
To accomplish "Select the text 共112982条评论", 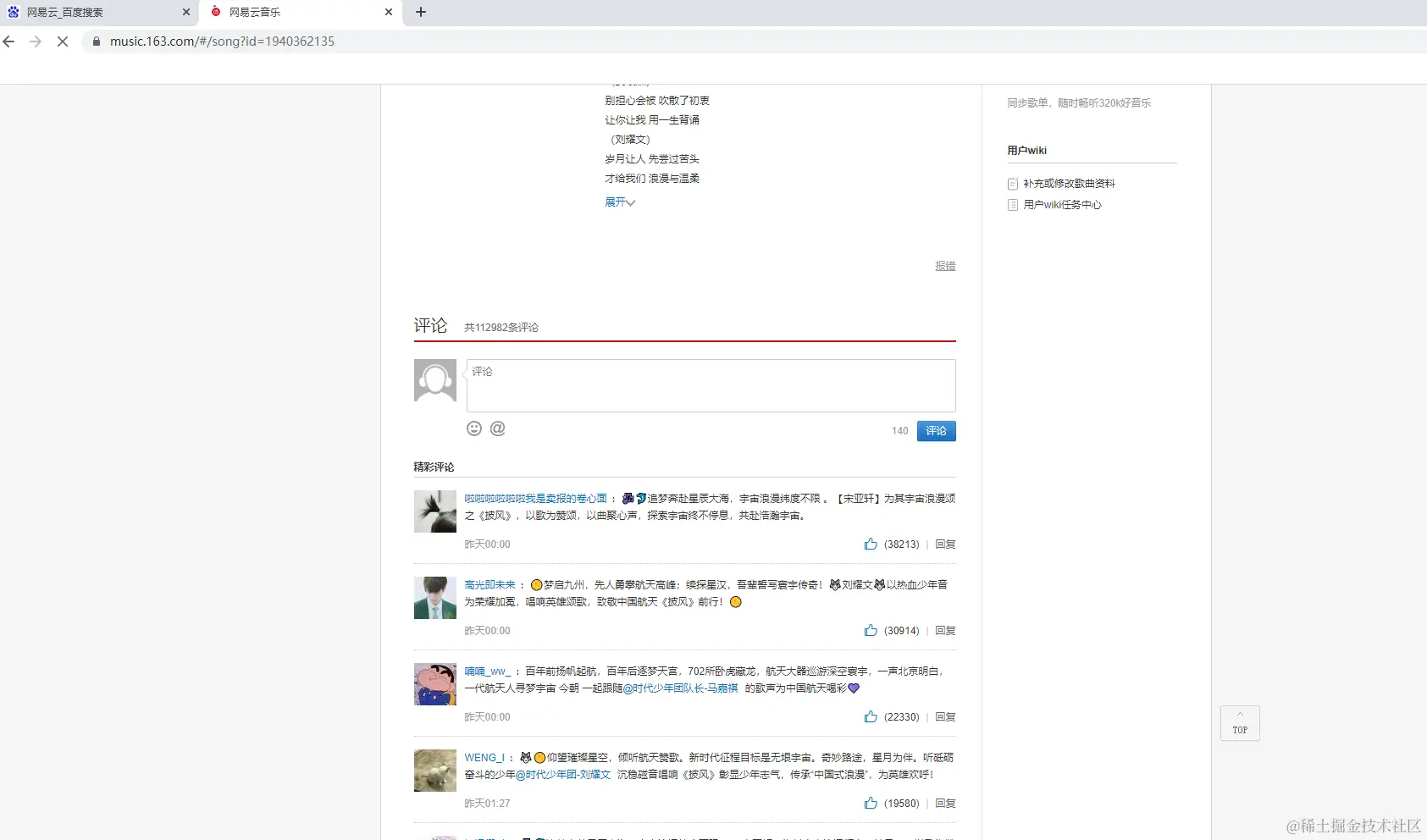I will (x=501, y=328).
